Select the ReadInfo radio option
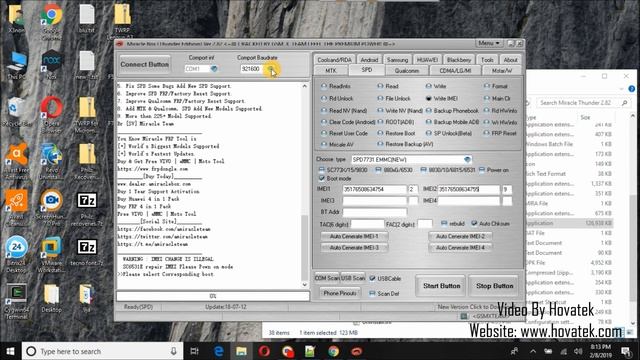The width and height of the screenshot is (640, 360). 336,86
